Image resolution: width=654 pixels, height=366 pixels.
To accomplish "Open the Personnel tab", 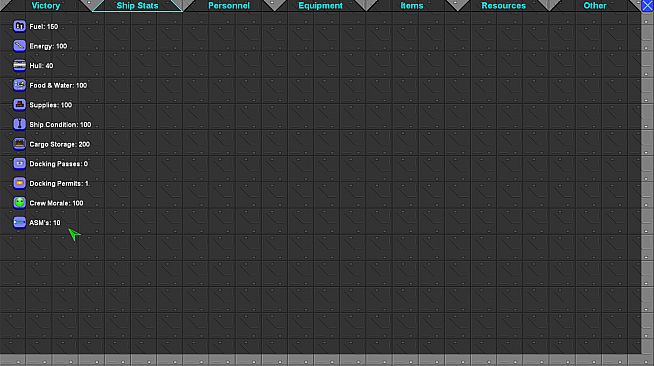I will (229, 5).
